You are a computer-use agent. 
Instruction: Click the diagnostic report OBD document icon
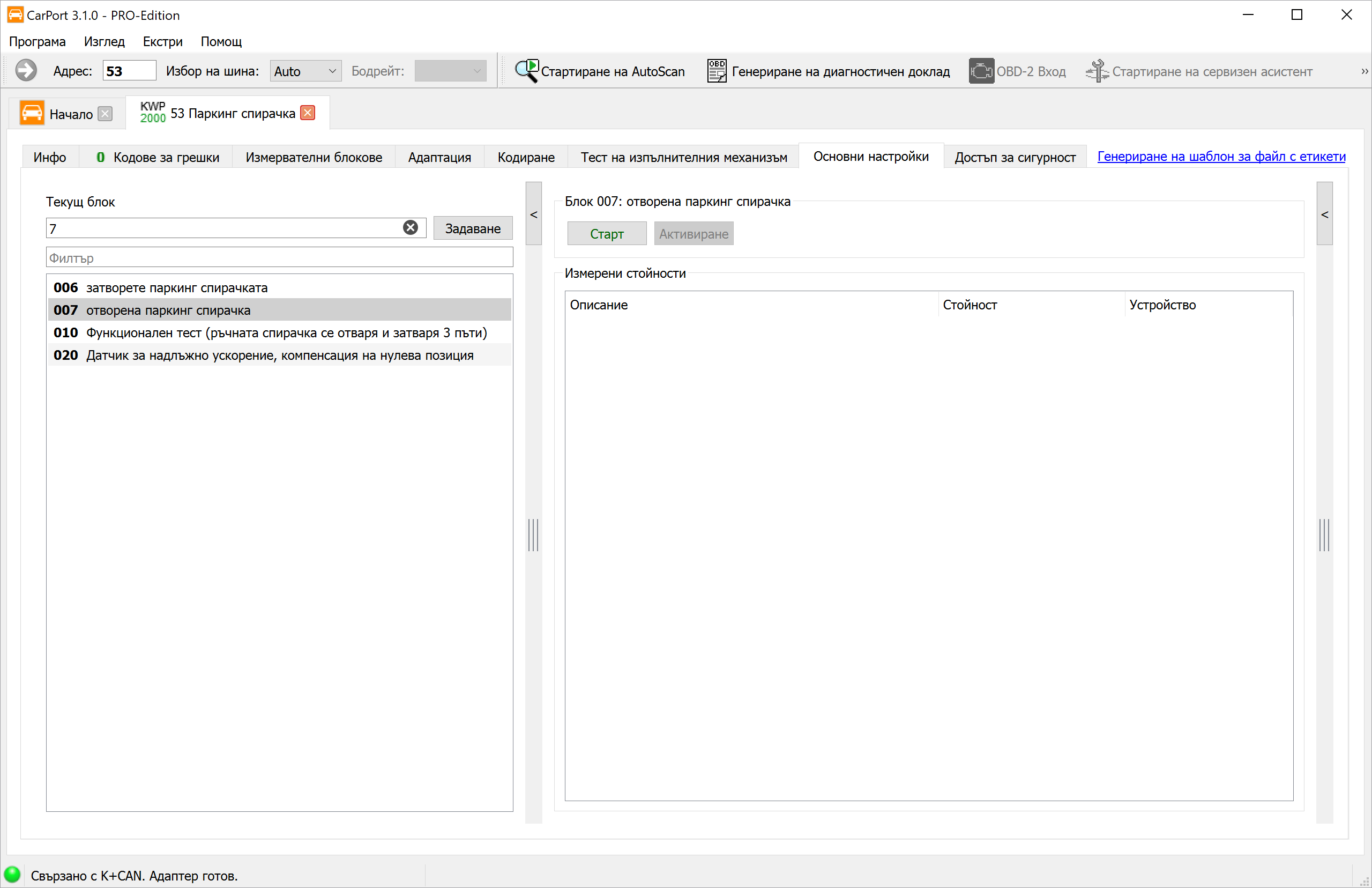point(716,71)
